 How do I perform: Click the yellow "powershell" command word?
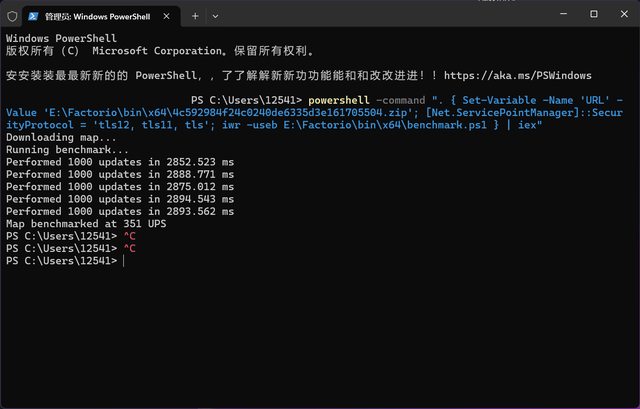click(338, 100)
